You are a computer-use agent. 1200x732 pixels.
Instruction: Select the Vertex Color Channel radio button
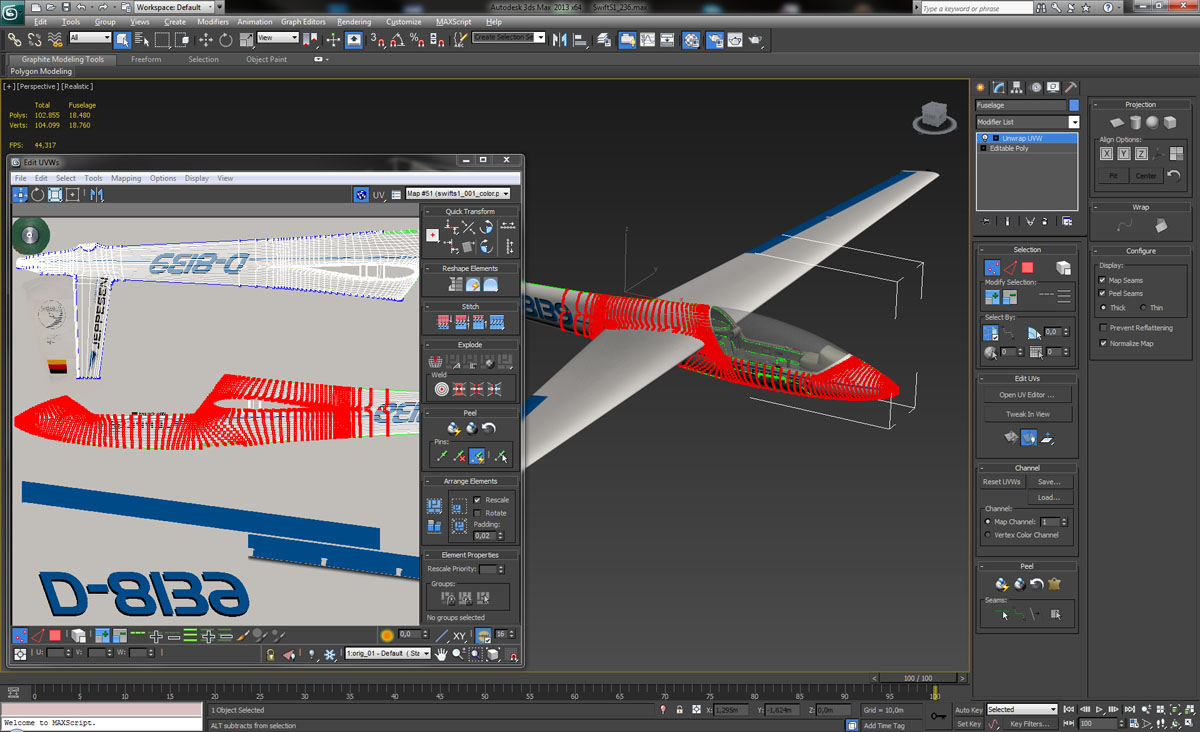click(988, 535)
